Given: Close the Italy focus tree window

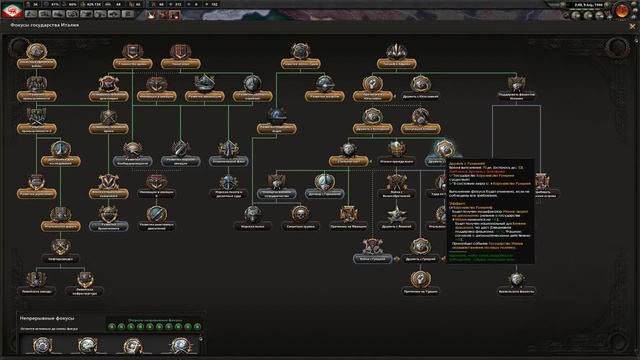Looking at the screenshot, I should click(632, 26).
